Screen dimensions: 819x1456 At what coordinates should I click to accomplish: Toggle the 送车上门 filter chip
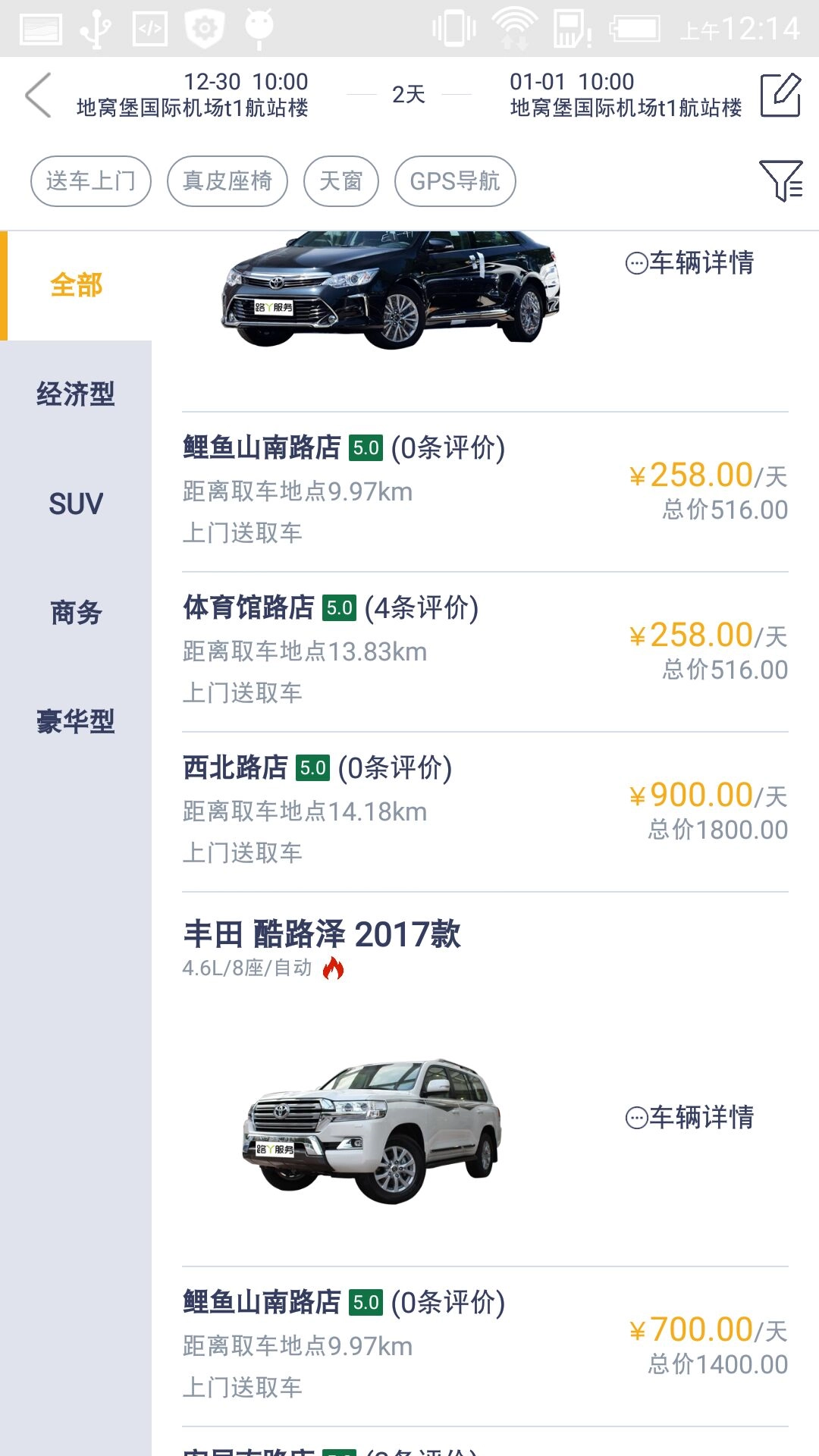(x=91, y=181)
